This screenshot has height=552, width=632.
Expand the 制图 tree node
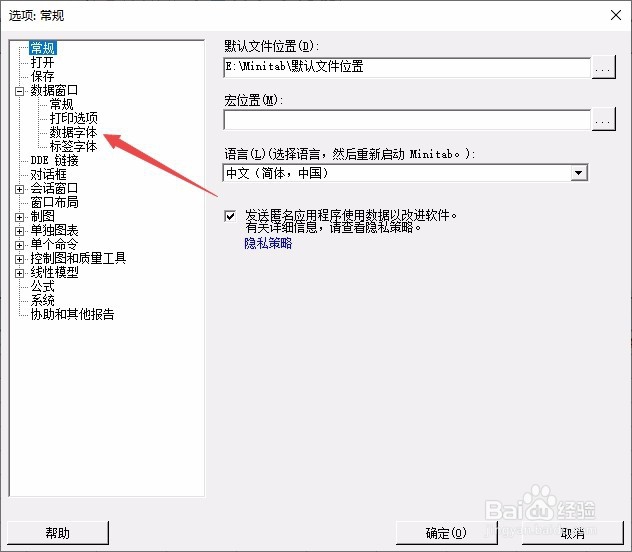pos(19,218)
